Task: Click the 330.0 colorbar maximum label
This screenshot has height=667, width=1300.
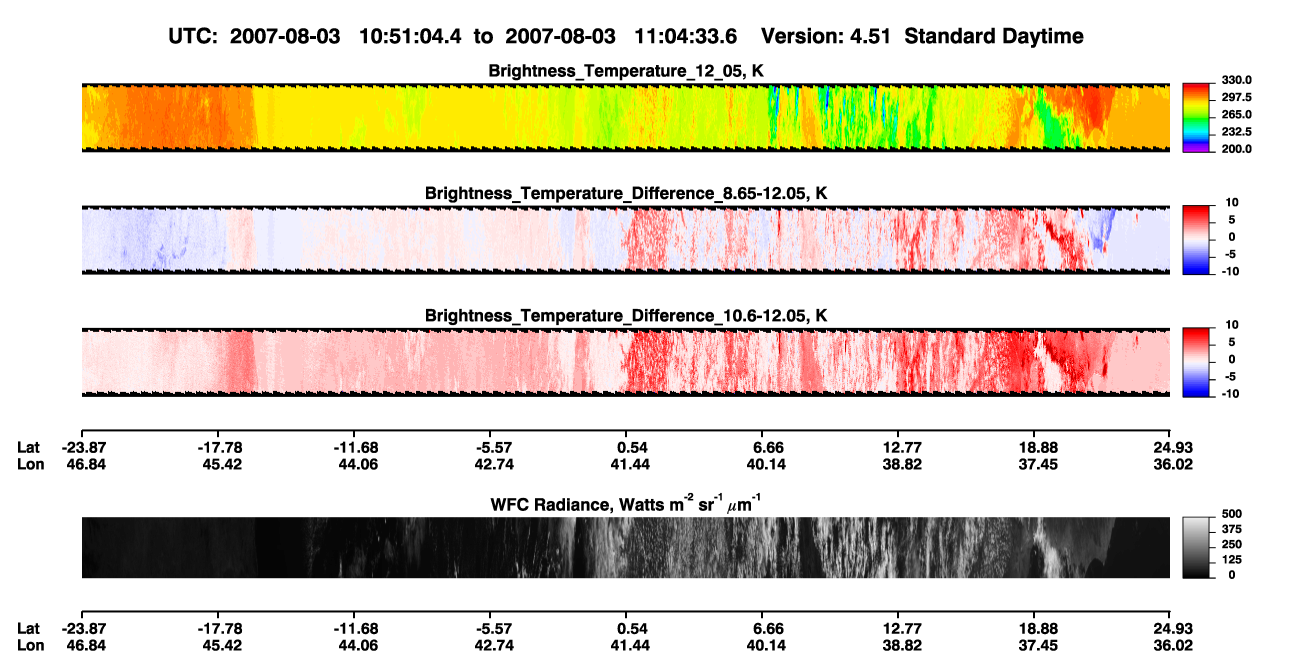Action: tap(1236, 80)
